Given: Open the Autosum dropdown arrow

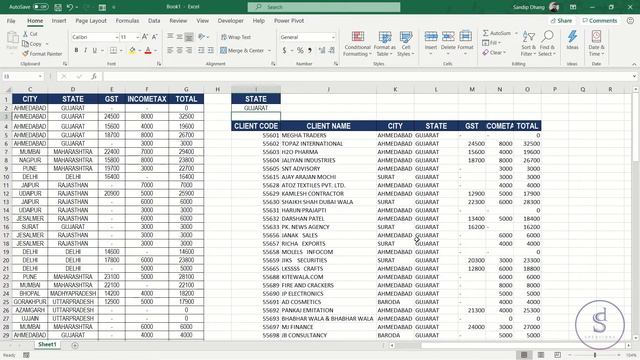Looking at the screenshot, I should (516, 33).
